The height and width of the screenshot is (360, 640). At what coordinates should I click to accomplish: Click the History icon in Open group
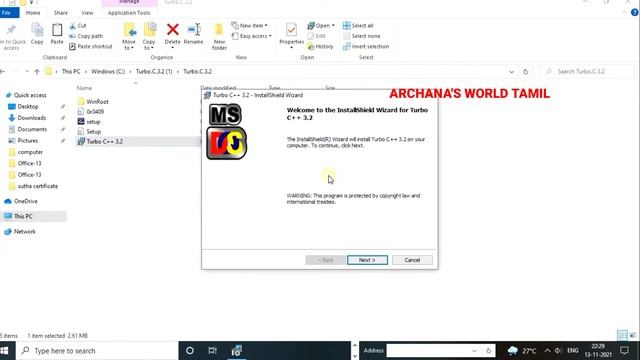coord(320,47)
